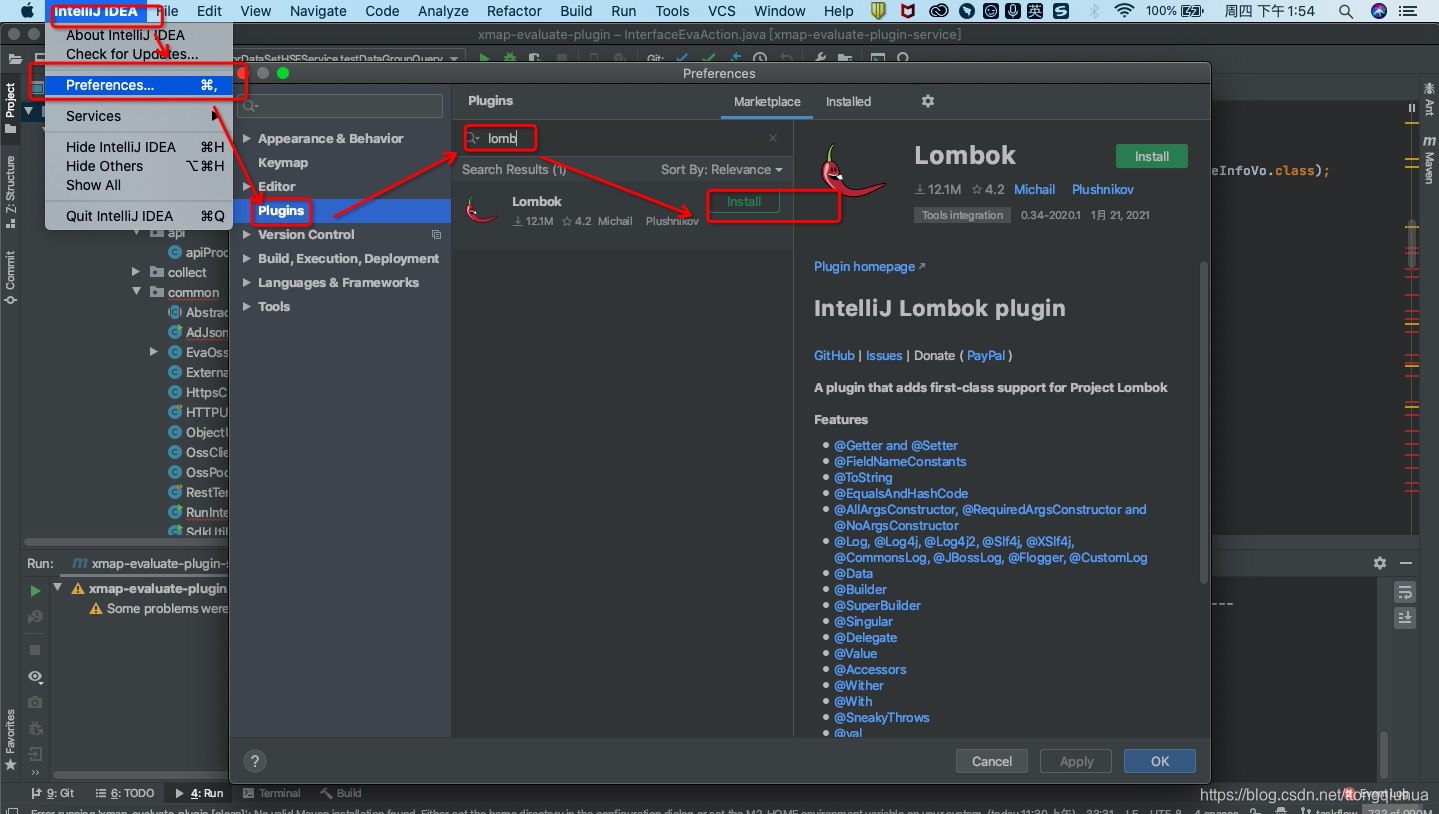Open the Plugin homepage link
Image resolution: width=1439 pixels, height=814 pixels.
click(869, 267)
